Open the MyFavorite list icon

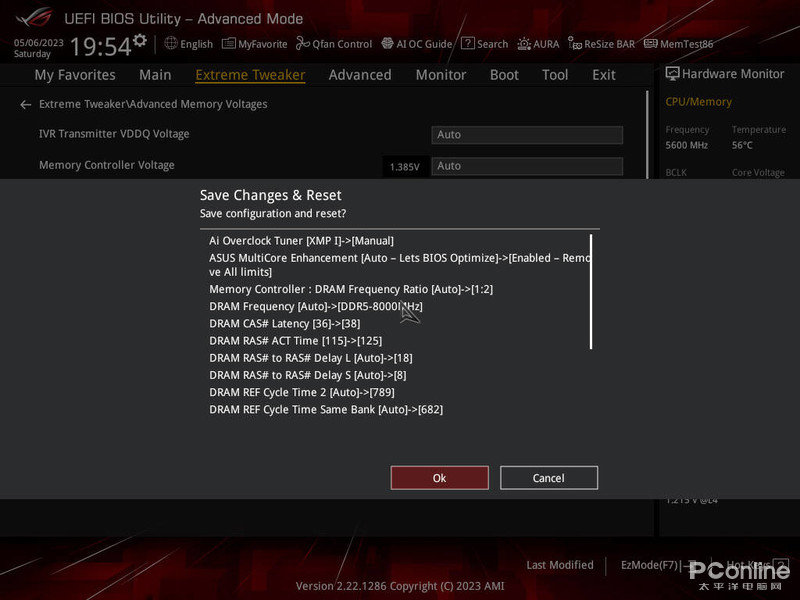[229, 44]
